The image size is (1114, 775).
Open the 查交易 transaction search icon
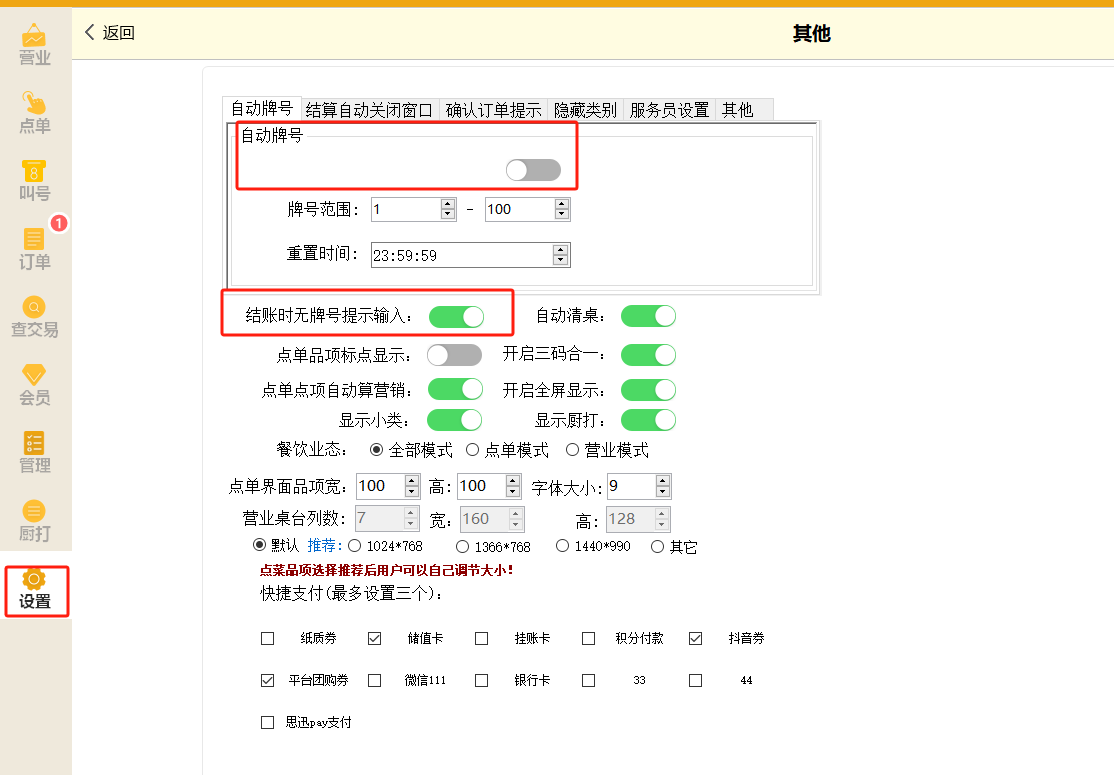(x=35, y=316)
